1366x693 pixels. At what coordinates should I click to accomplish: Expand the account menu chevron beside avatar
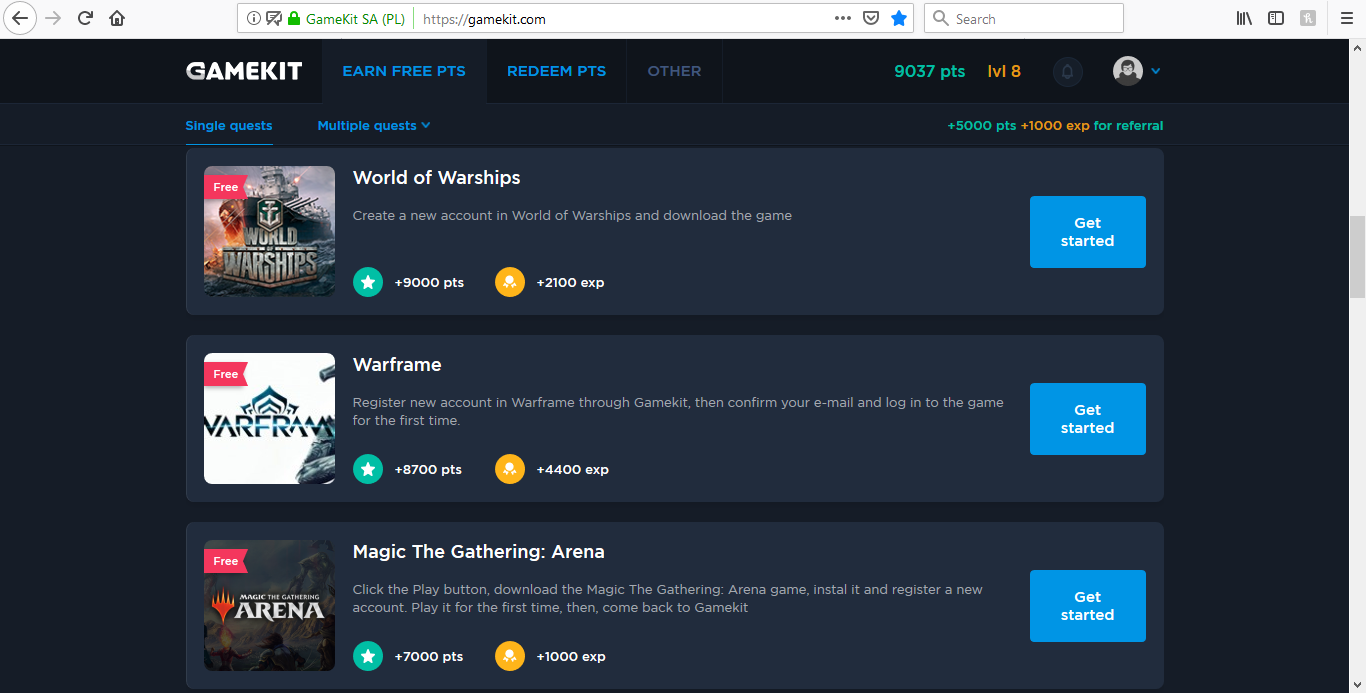click(x=1156, y=71)
